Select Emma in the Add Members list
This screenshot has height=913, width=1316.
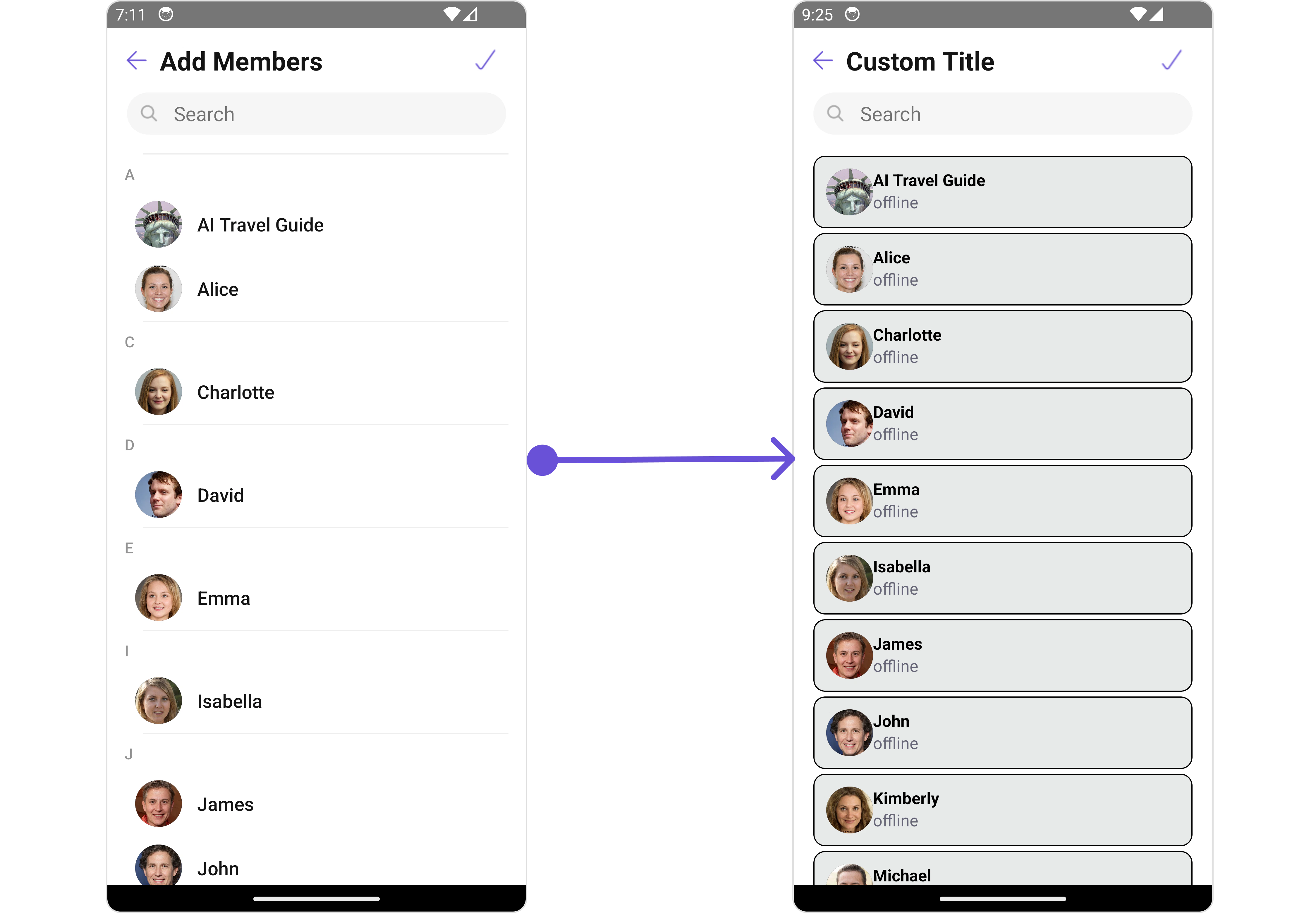pyautogui.click(x=316, y=598)
